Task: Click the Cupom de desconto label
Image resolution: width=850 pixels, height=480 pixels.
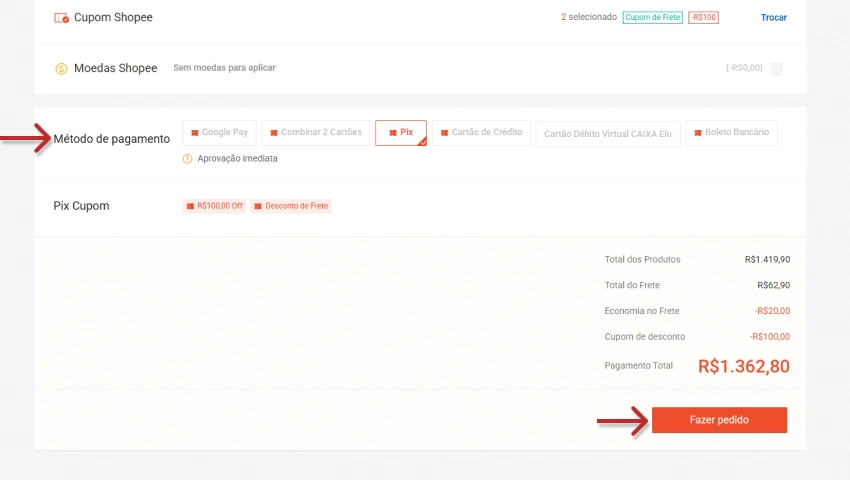Action: click(x=645, y=337)
